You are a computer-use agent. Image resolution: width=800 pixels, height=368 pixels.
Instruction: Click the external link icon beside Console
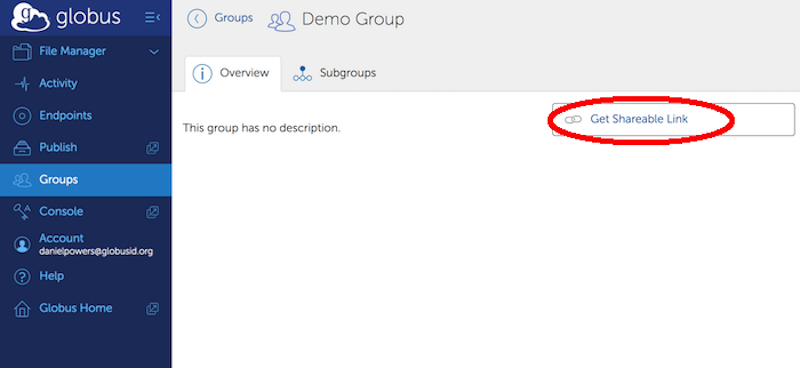click(x=153, y=212)
